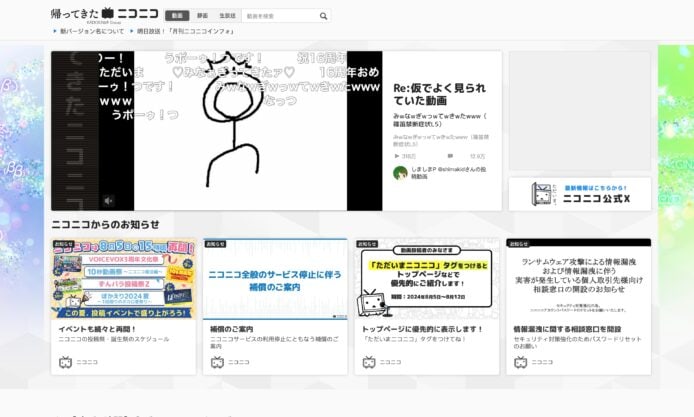Click the しましまP uploader avatar
Image resolution: width=694 pixels, height=417 pixels.
(x=400, y=173)
